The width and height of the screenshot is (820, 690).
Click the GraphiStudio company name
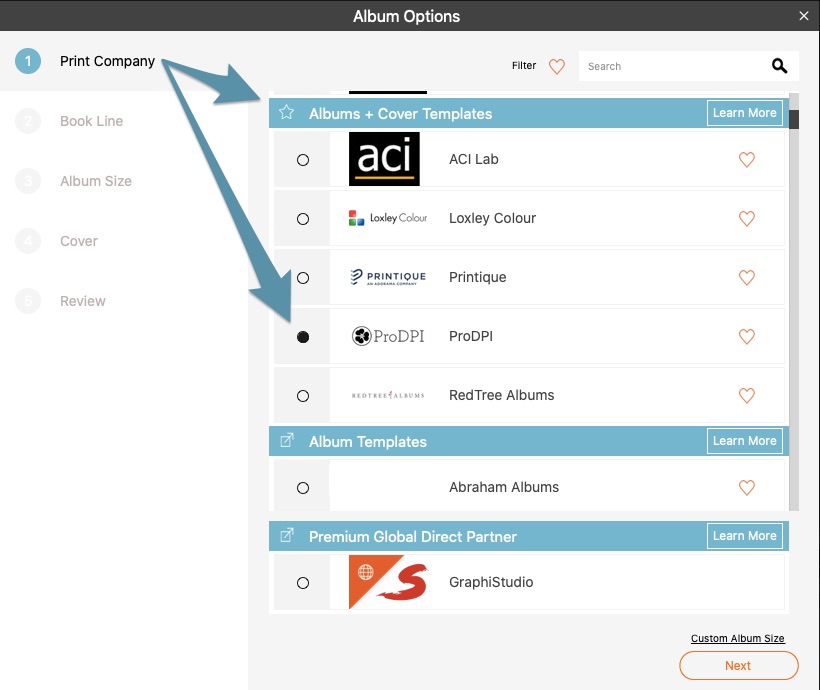point(491,582)
